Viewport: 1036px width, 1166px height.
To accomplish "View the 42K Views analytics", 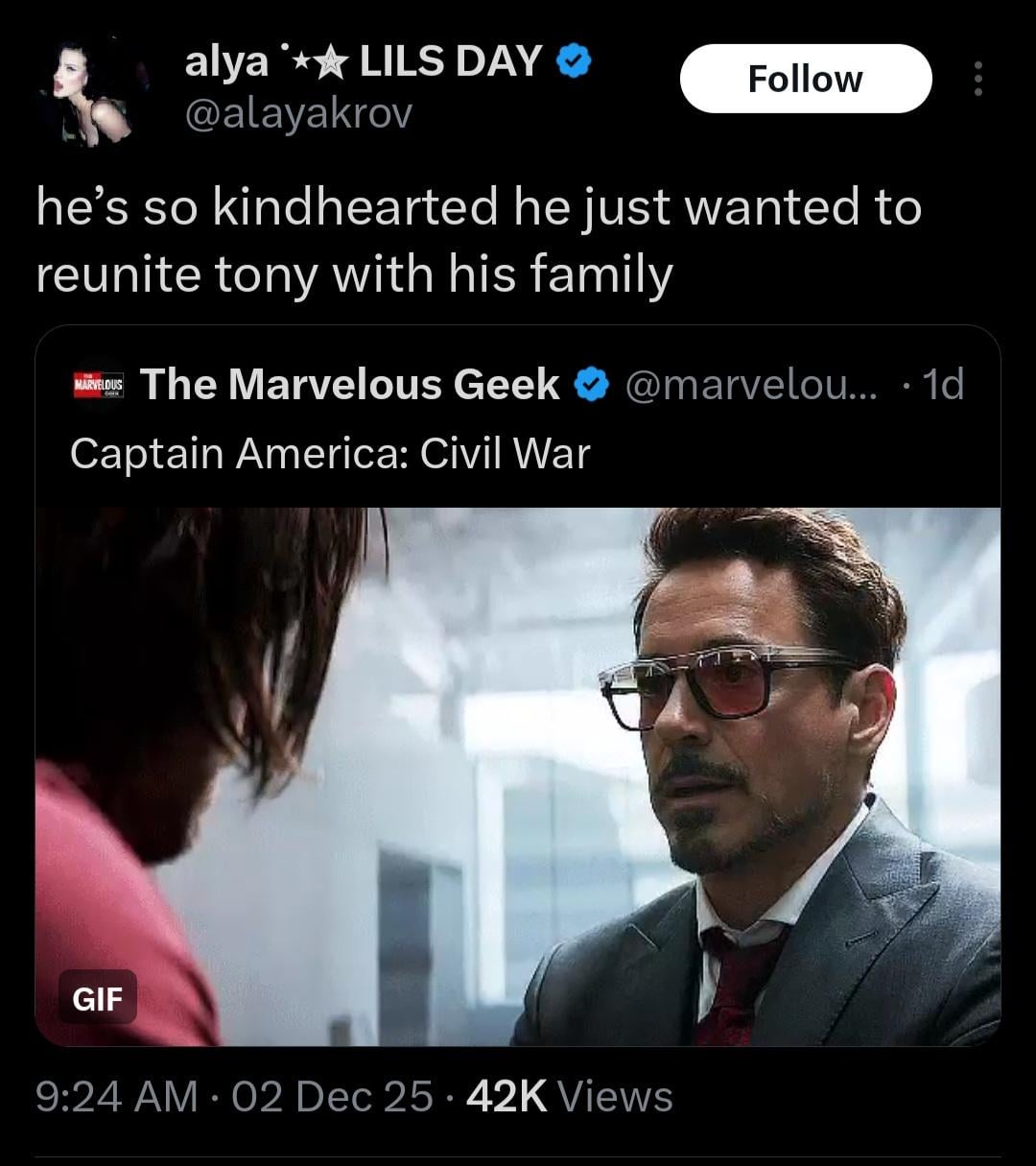I will pyautogui.click(x=569, y=1096).
